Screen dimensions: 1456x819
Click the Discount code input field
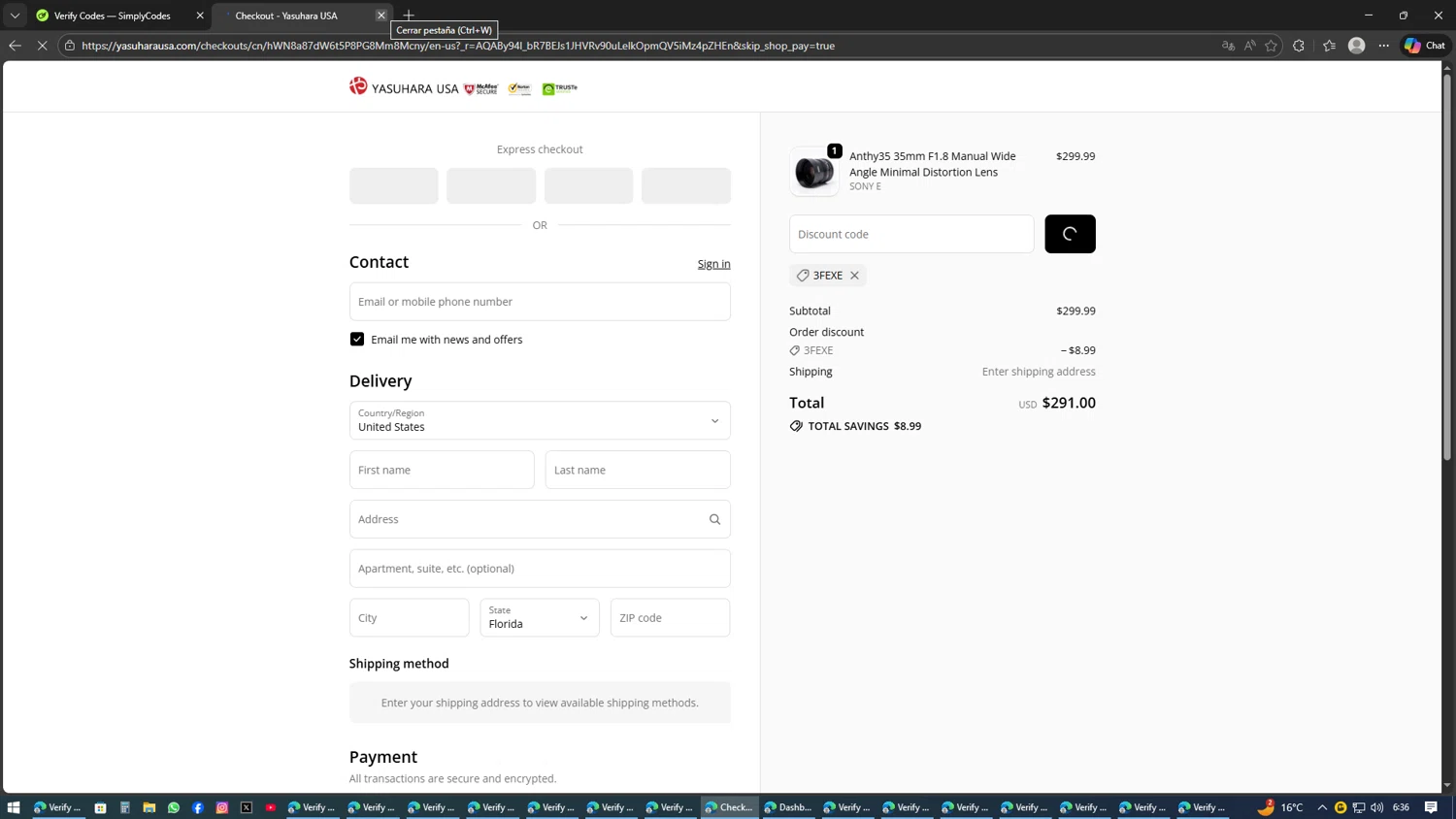tap(911, 234)
